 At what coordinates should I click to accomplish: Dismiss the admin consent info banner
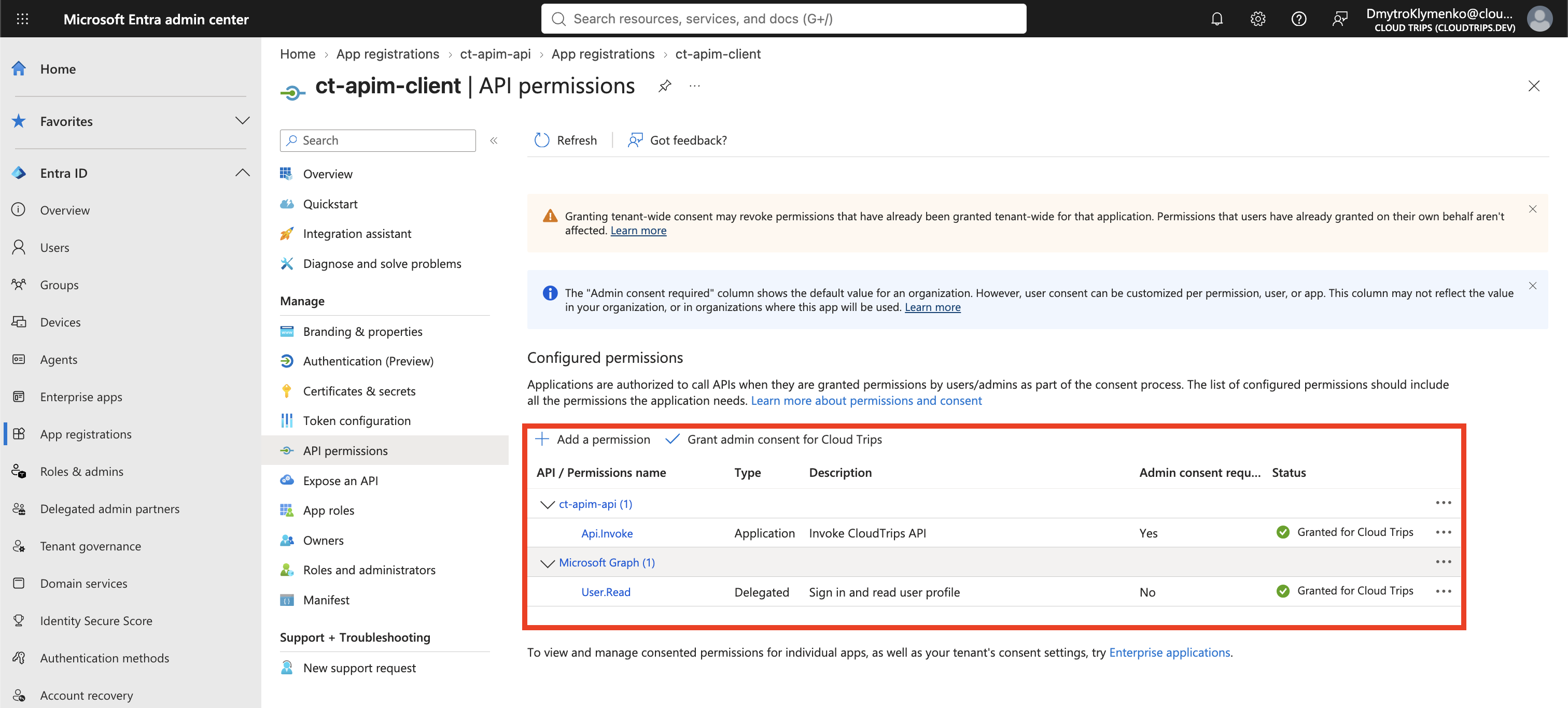click(x=1532, y=286)
